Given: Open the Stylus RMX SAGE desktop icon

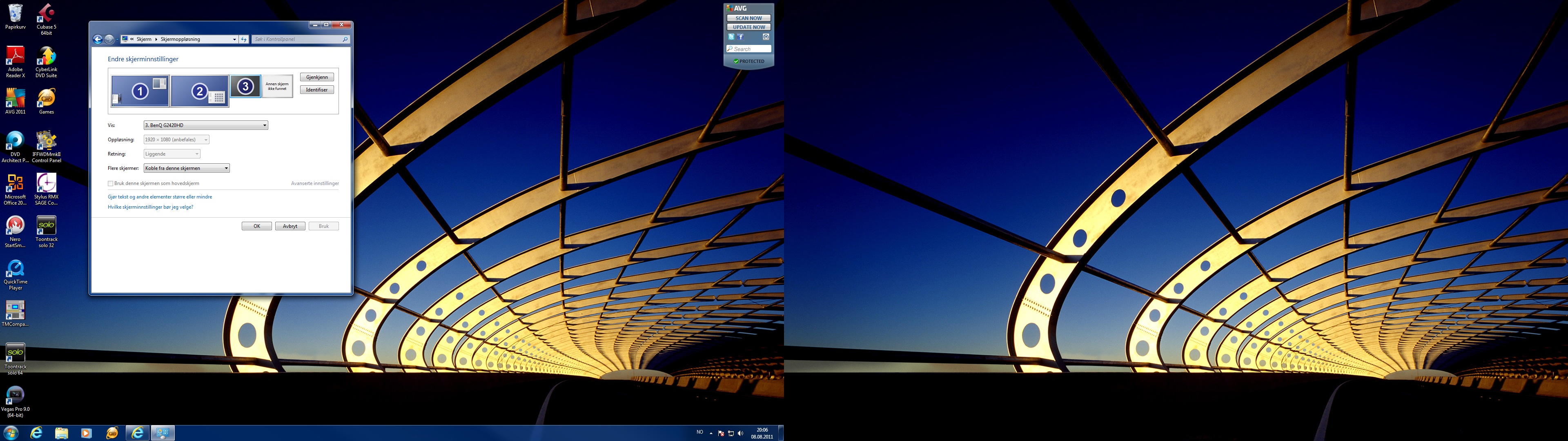Looking at the screenshot, I should pos(46,189).
